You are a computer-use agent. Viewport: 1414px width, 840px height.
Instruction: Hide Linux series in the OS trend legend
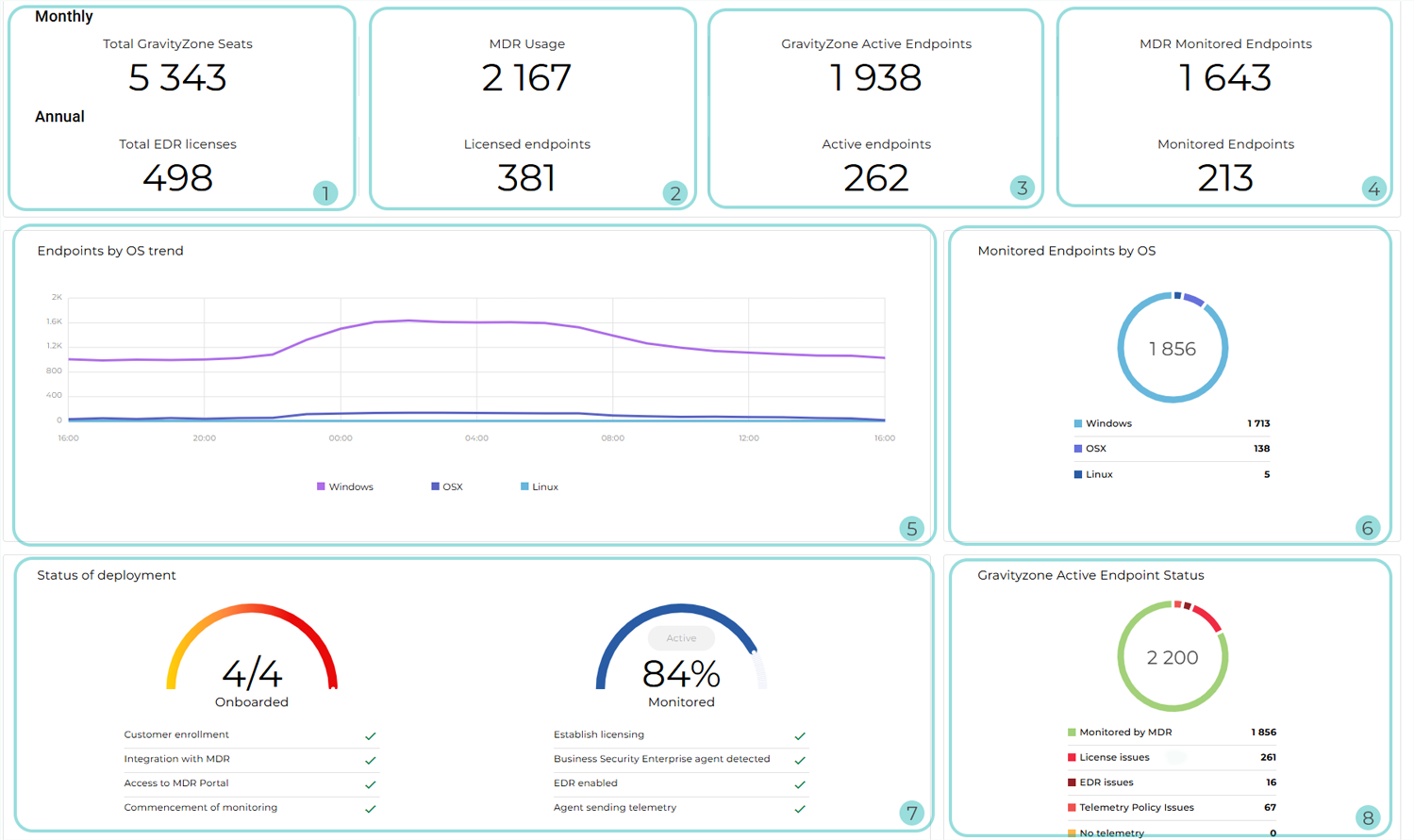click(540, 487)
